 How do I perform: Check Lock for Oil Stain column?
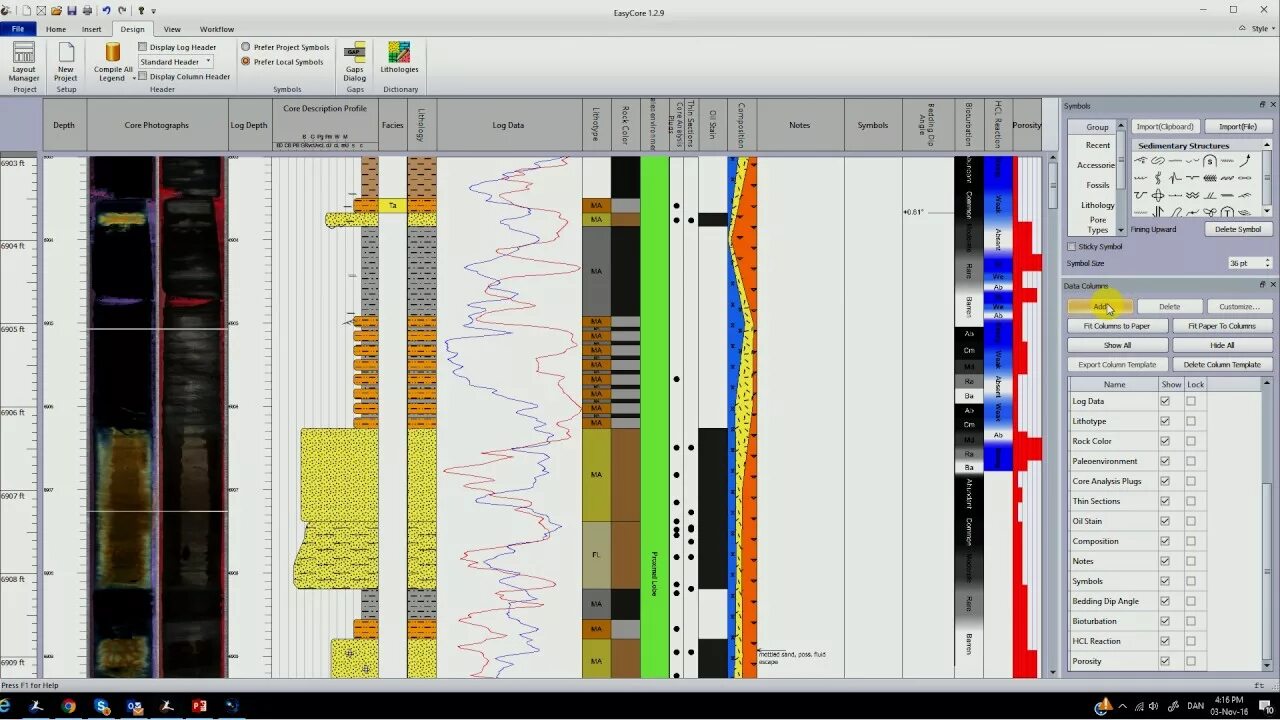pyautogui.click(x=1190, y=521)
